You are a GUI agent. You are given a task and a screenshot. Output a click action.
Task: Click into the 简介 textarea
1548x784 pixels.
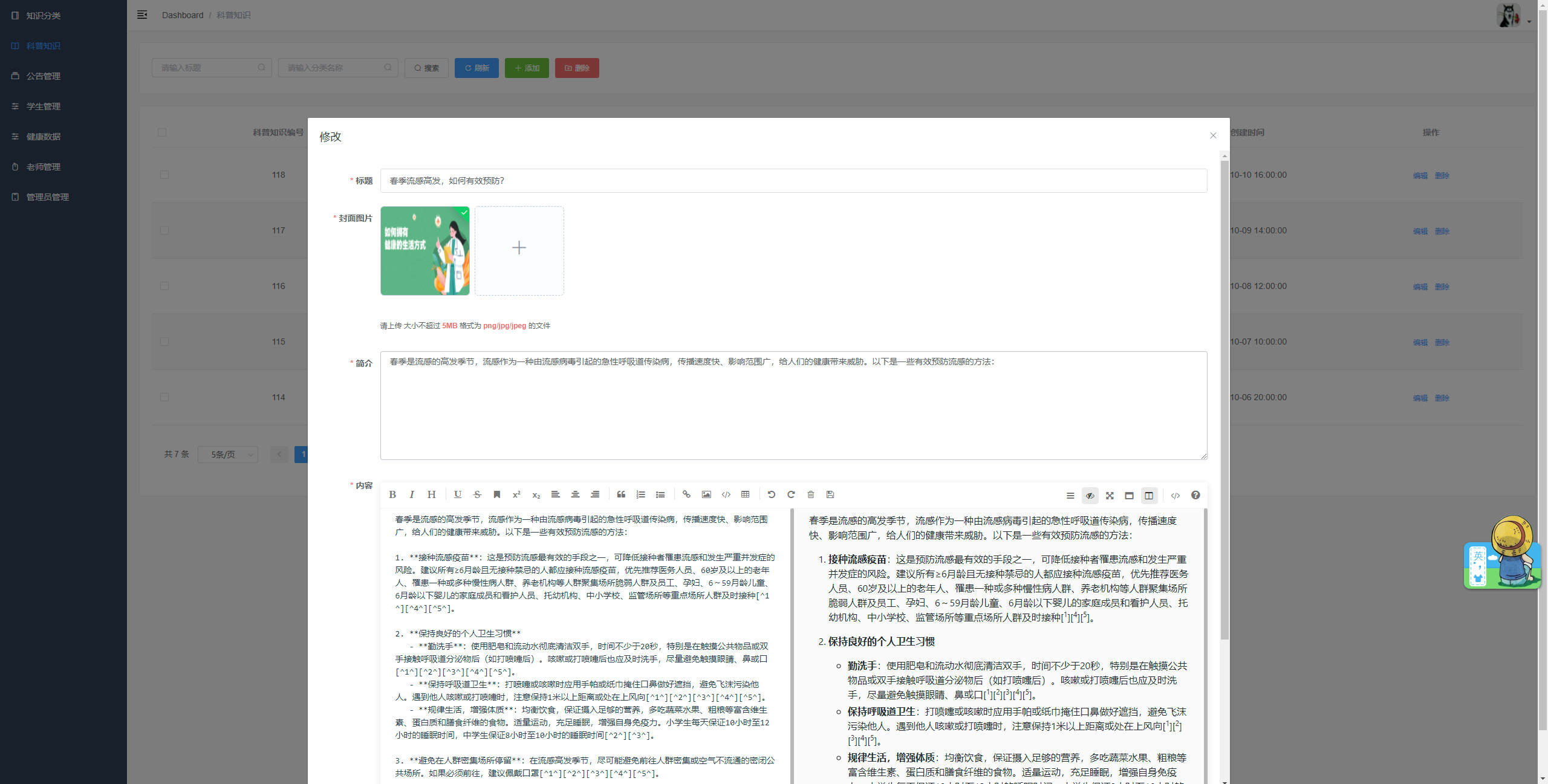point(793,406)
